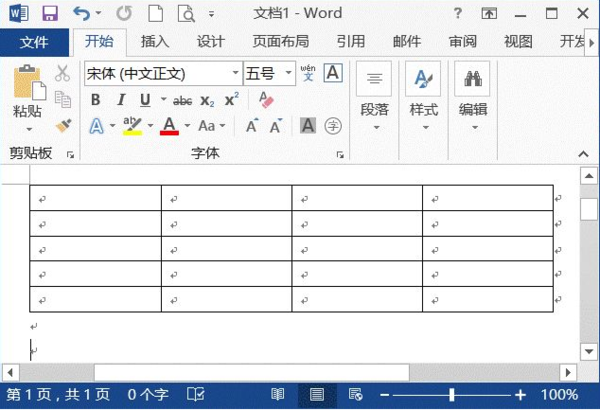This screenshot has width=600, height=410.
Task: Apply yellow text highlight color
Action: pos(132,126)
